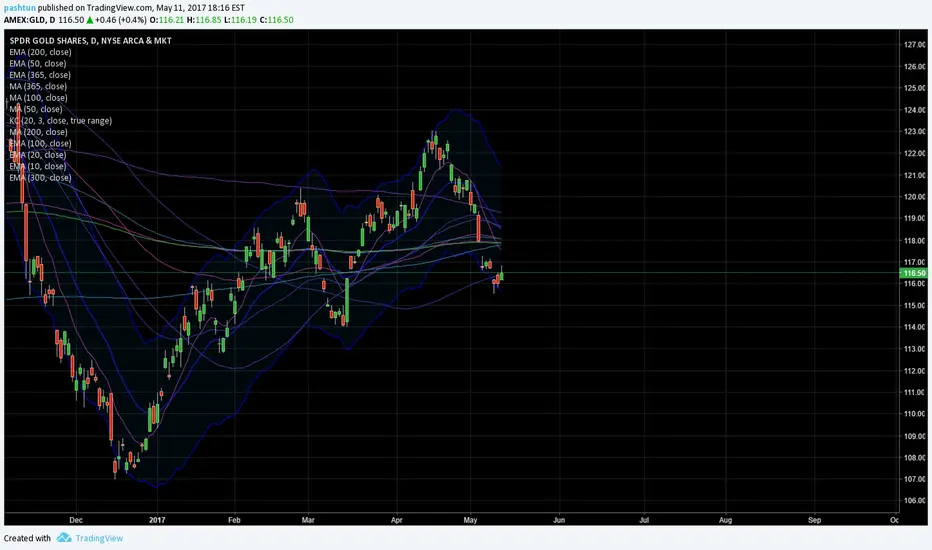The image size is (932, 550).
Task: Select EMA (50, close) indicator label
Action: click(x=37, y=63)
